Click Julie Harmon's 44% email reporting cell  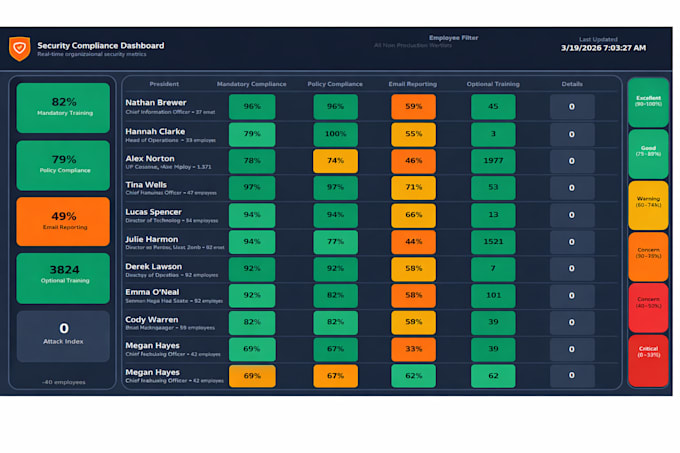413,242
